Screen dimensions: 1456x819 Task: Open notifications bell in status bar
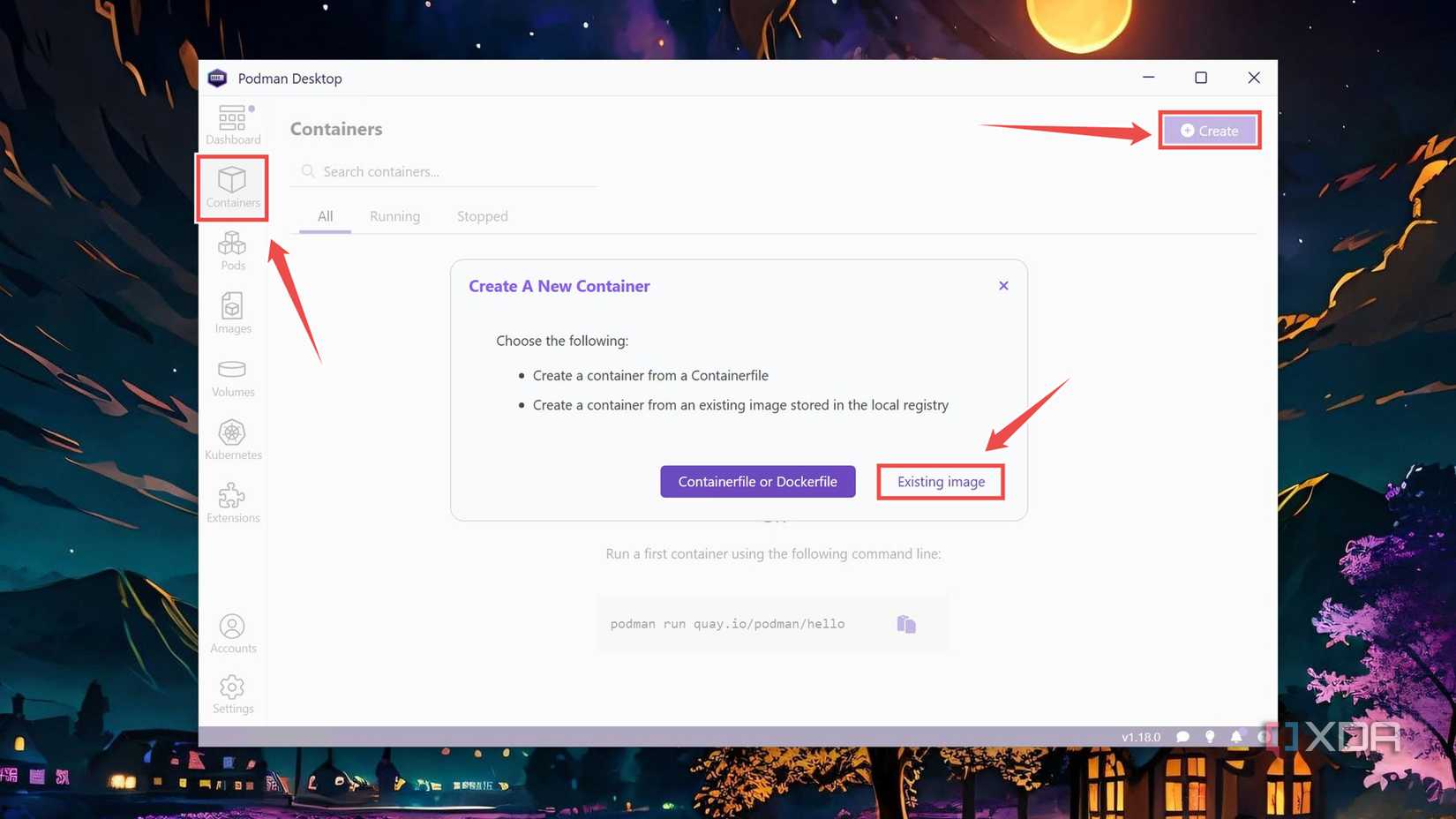coord(1236,737)
